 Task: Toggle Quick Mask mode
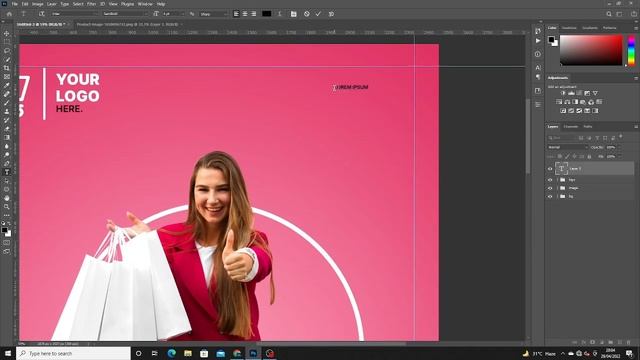[7, 243]
